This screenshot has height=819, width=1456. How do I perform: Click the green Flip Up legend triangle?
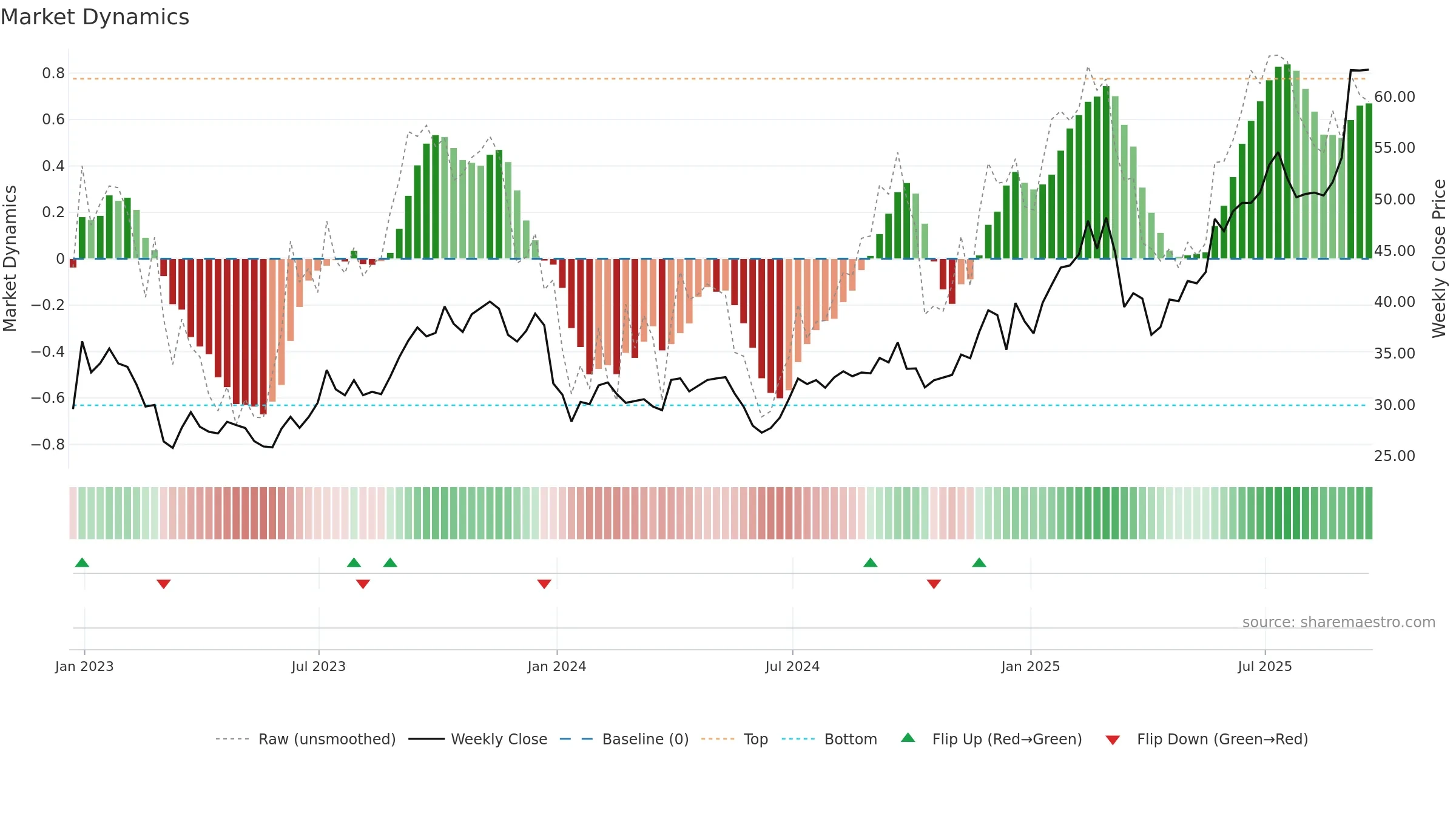pos(908,738)
